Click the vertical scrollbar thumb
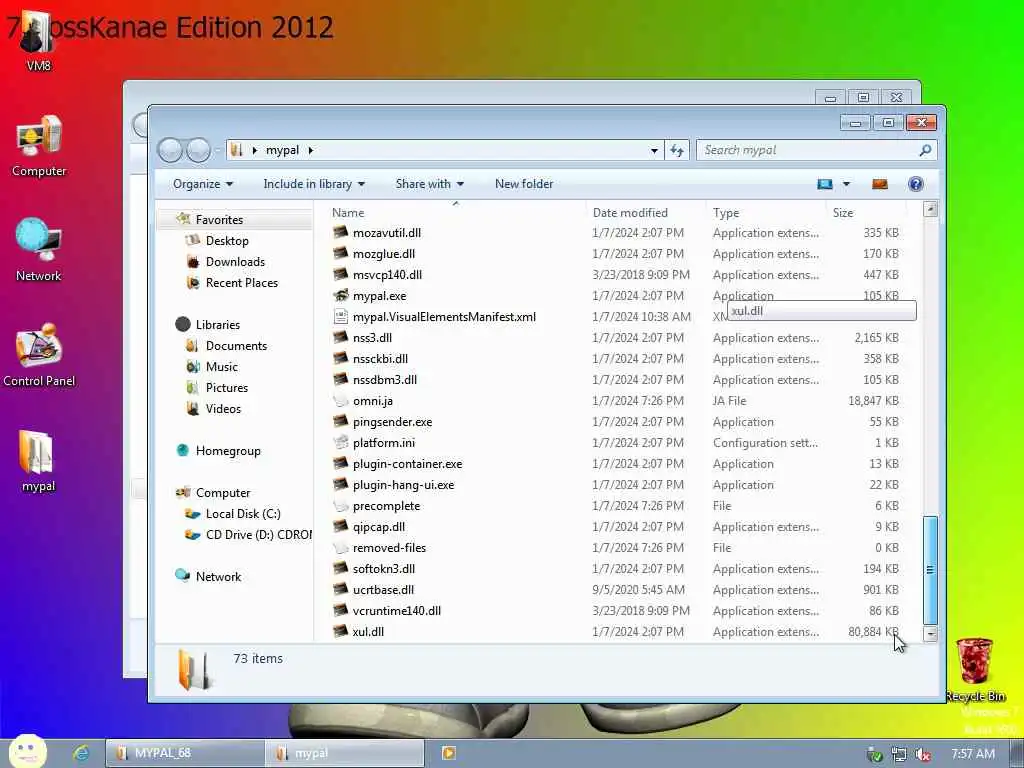The image size is (1024, 768). pyautogui.click(x=931, y=570)
